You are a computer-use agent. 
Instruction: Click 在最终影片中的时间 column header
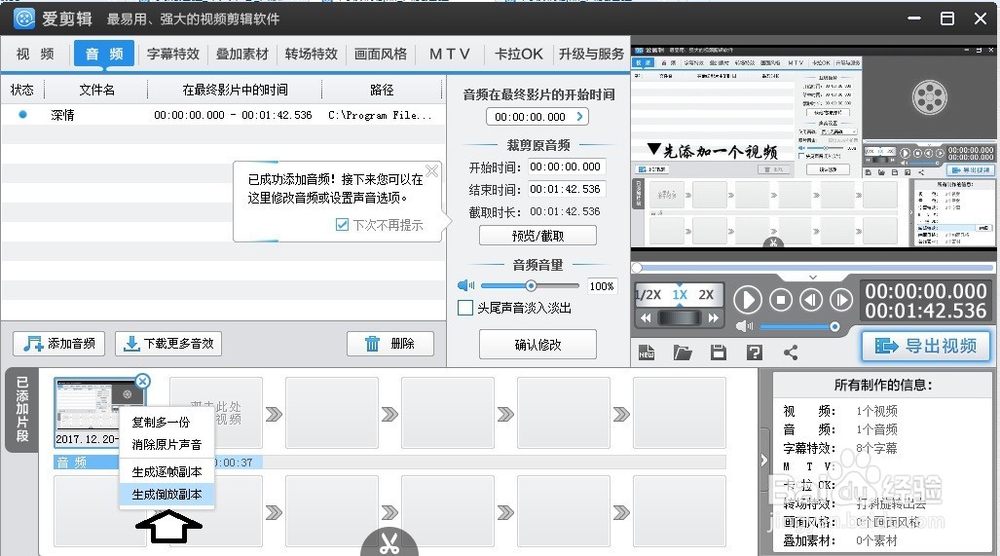(235, 90)
